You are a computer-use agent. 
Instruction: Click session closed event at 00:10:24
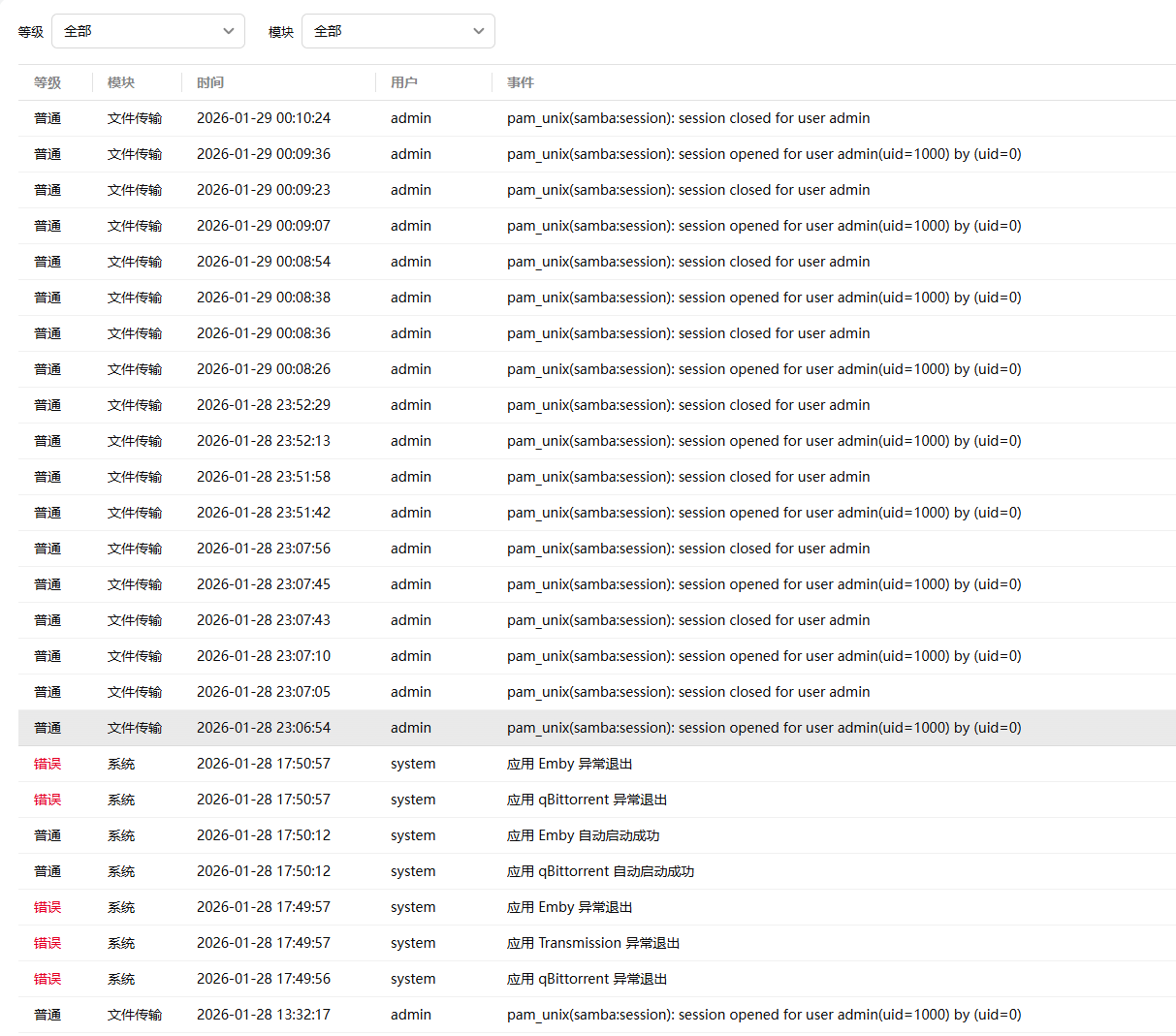click(688, 118)
